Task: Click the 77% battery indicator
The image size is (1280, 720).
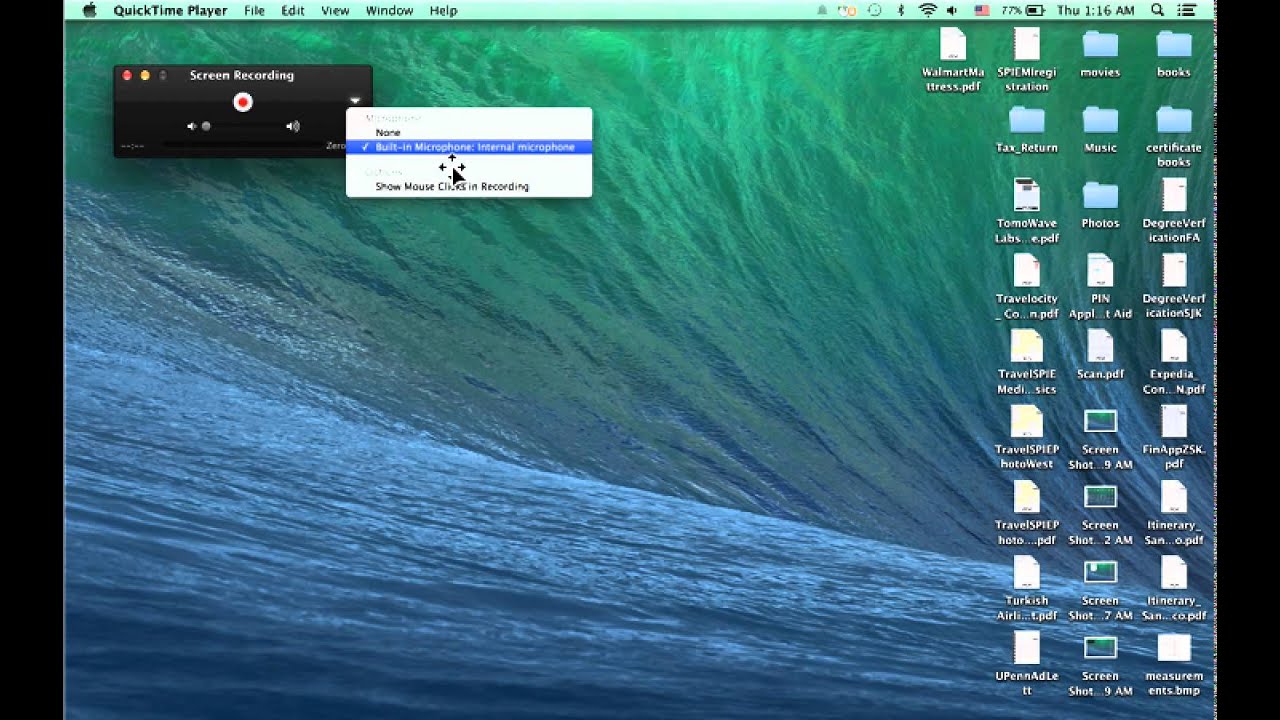Action: [x=1024, y=10]
